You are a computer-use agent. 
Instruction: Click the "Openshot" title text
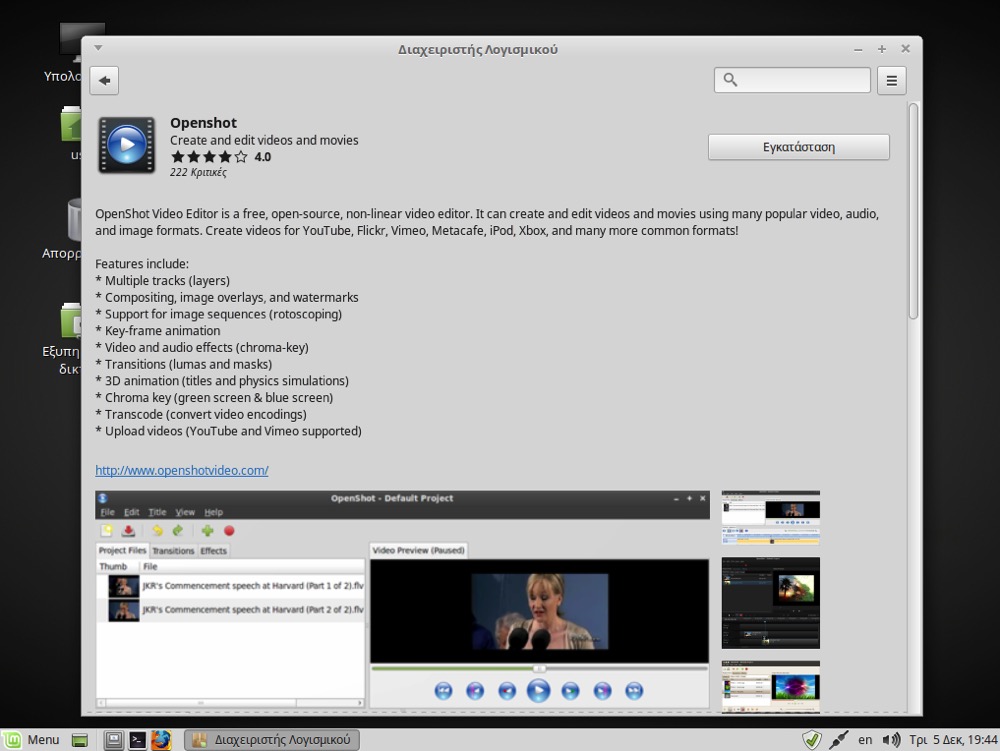coord(203,122)
